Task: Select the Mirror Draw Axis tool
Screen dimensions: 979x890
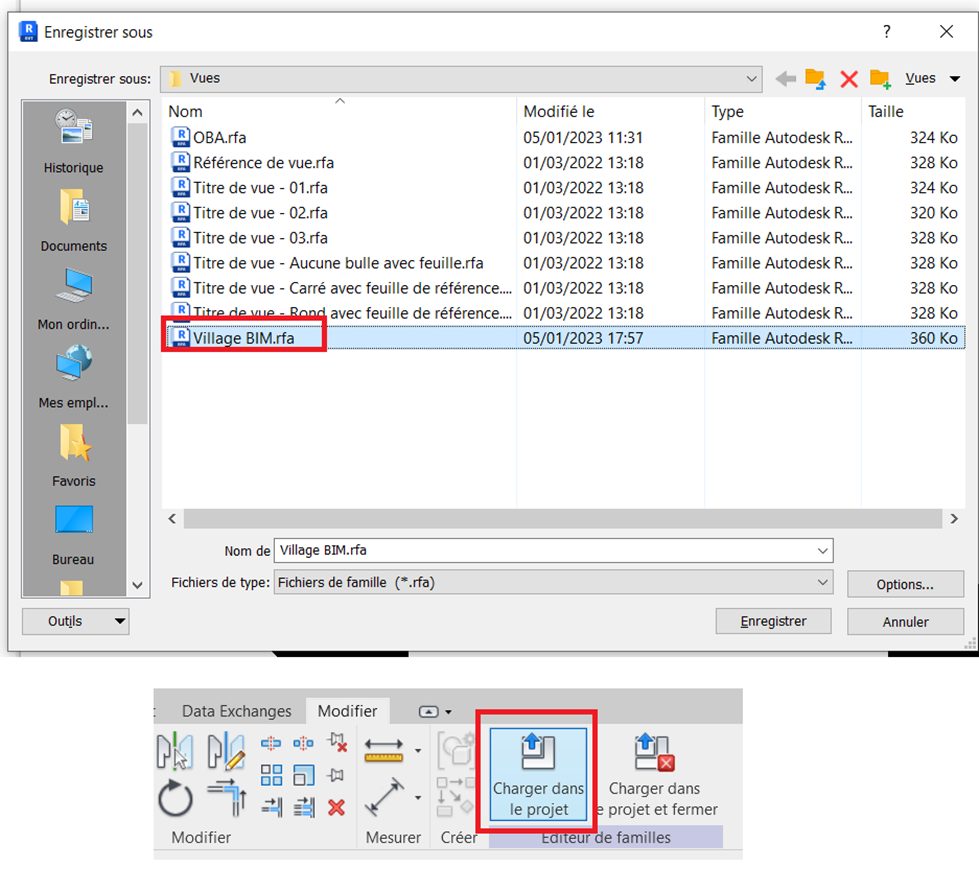Action: [225, 751]
